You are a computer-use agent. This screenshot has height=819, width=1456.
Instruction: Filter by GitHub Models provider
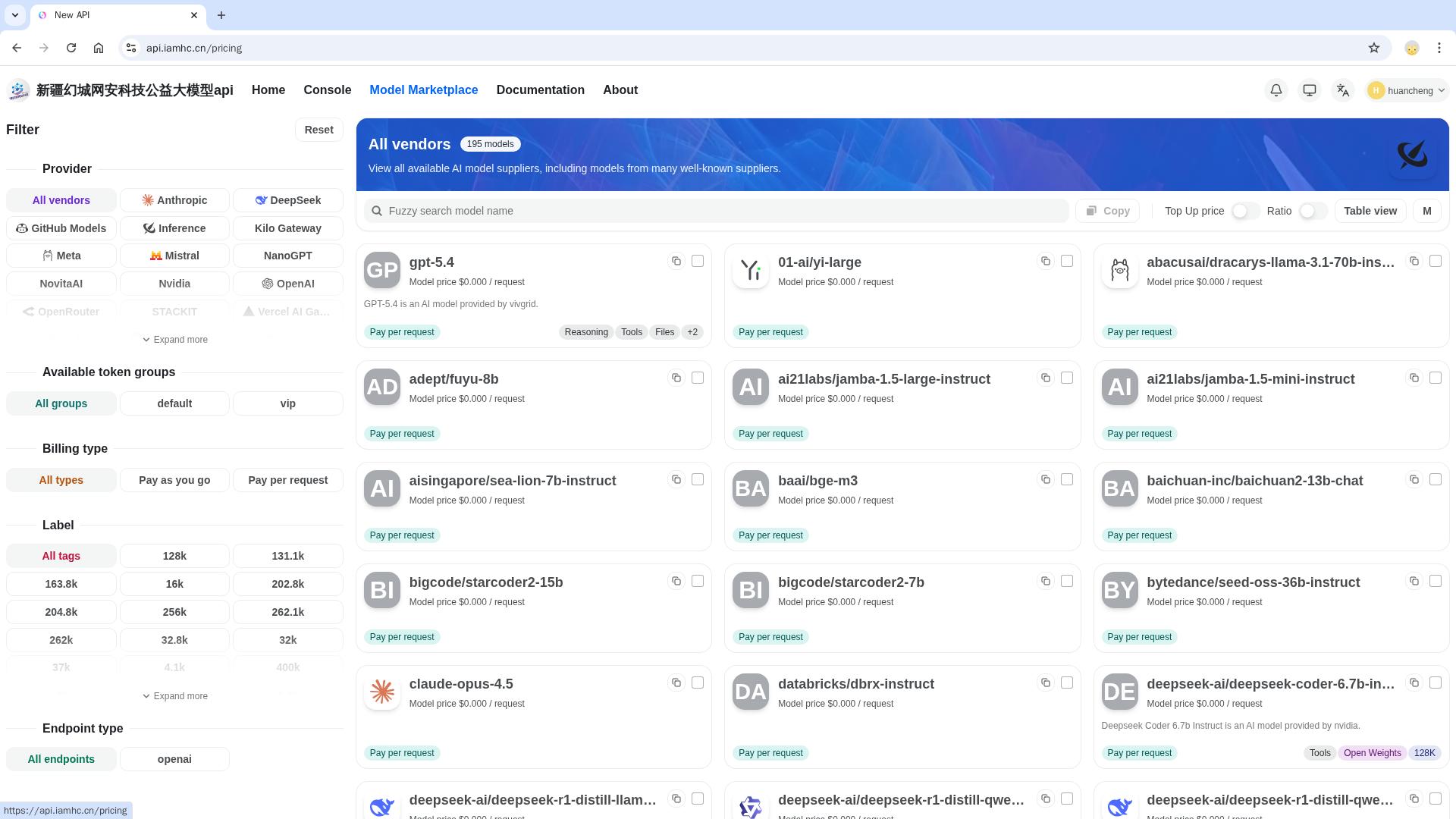pyautogui.click(x=61, y=228)
